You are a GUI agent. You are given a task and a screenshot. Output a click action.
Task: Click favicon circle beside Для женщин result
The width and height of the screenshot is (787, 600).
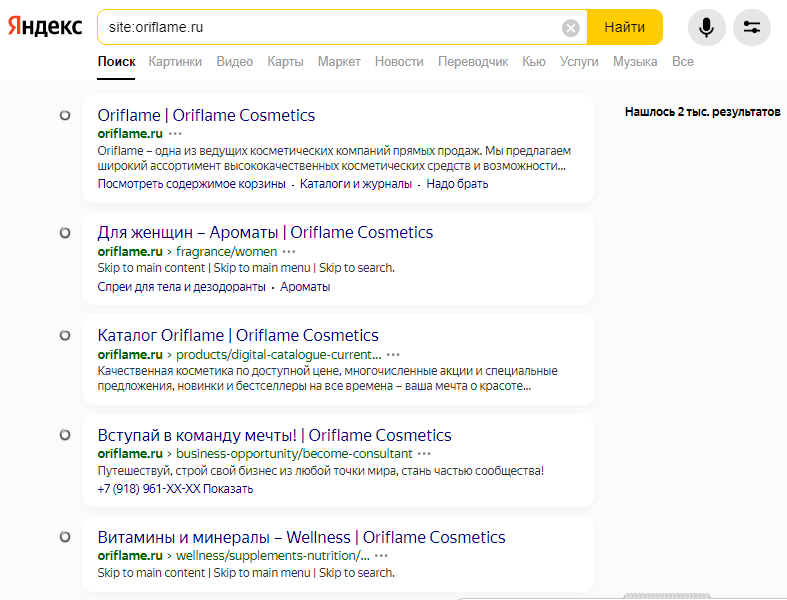(x=65, y=233)
